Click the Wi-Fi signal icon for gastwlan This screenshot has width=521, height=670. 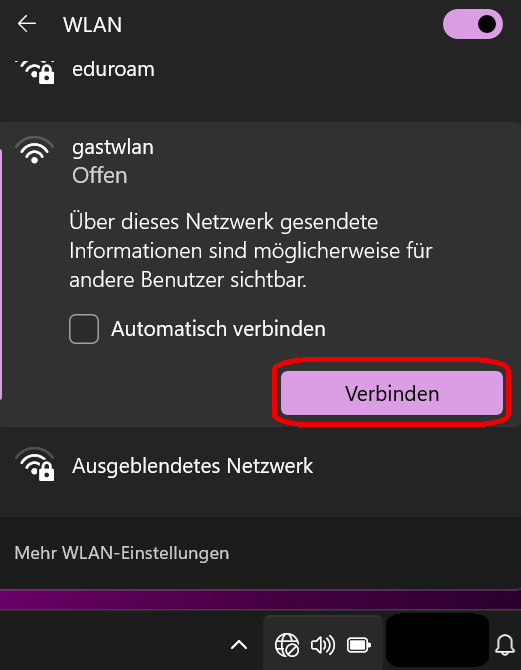[35, 150]
